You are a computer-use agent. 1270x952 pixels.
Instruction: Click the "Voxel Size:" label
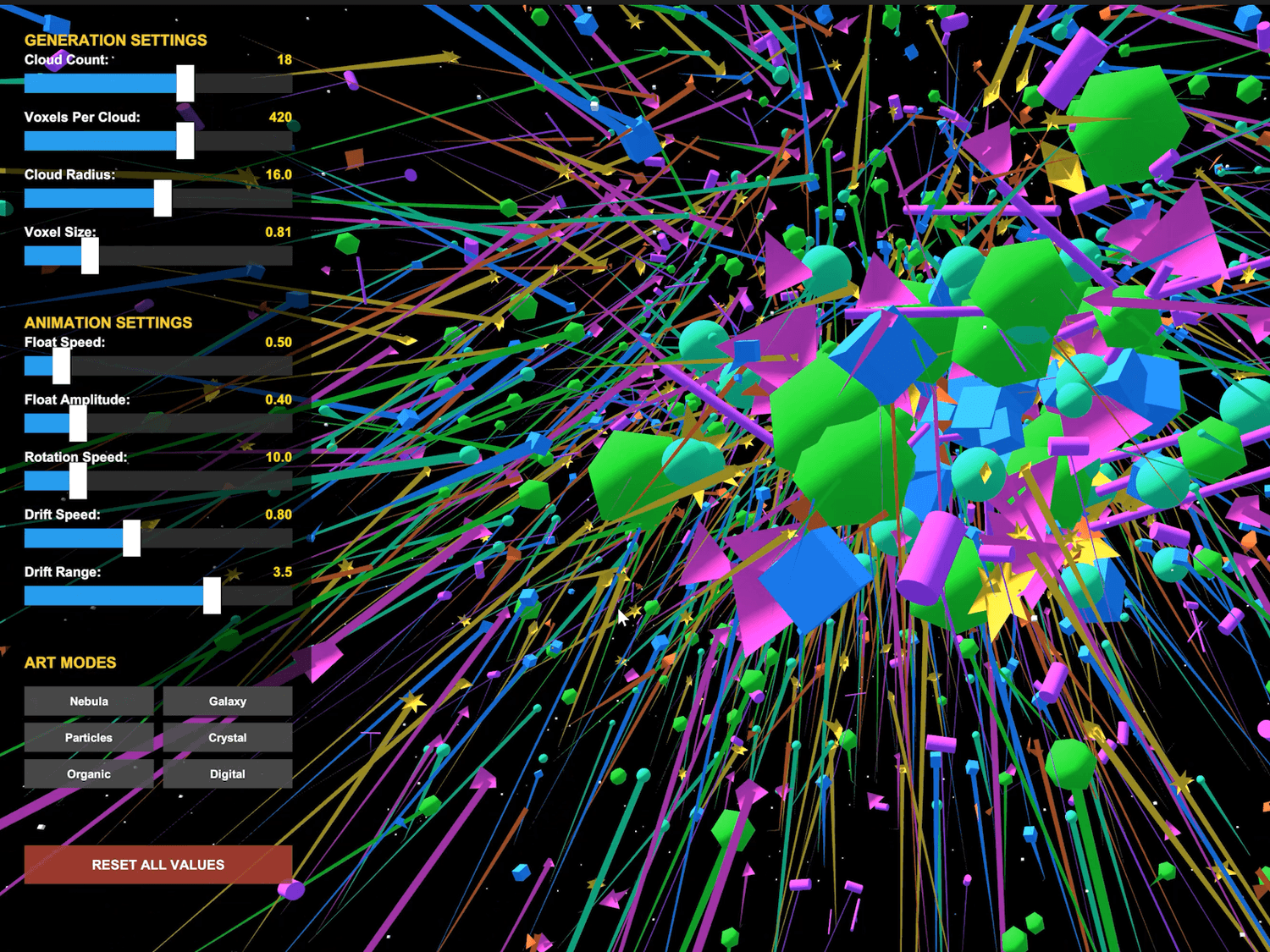(60, 233)
